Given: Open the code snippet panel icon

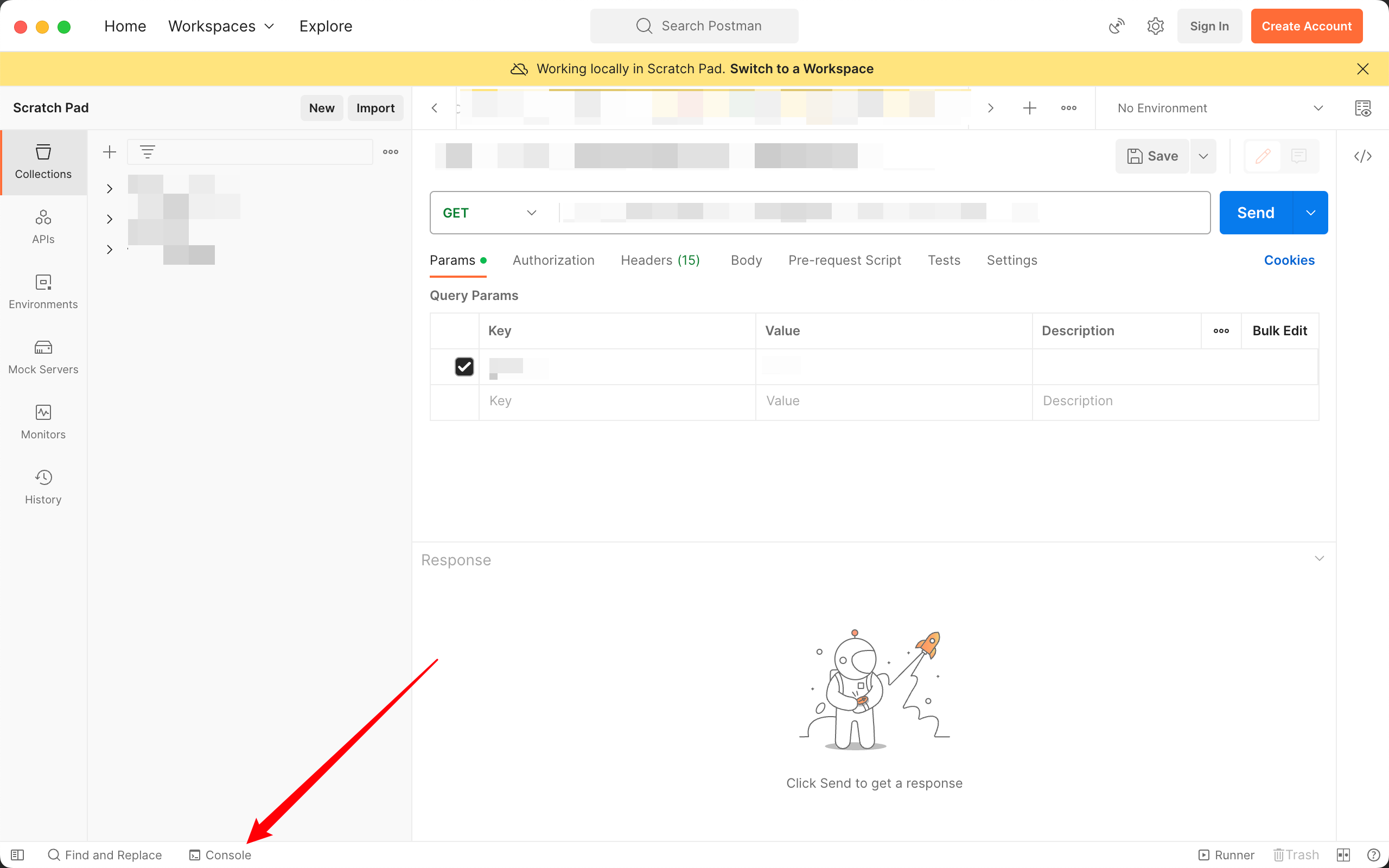Looking at the screenshot, I should click(x=1362, y=156).
